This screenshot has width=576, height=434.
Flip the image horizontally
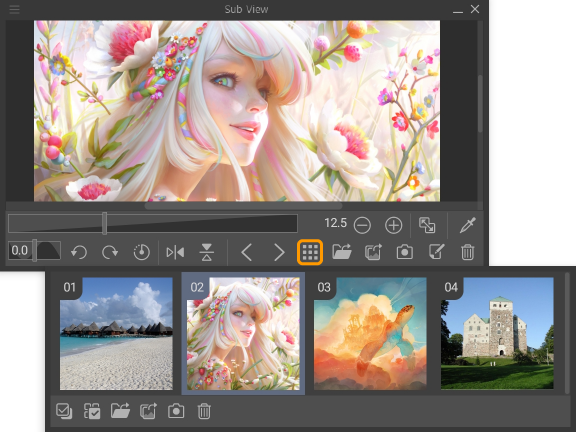[x=175, y=252]
